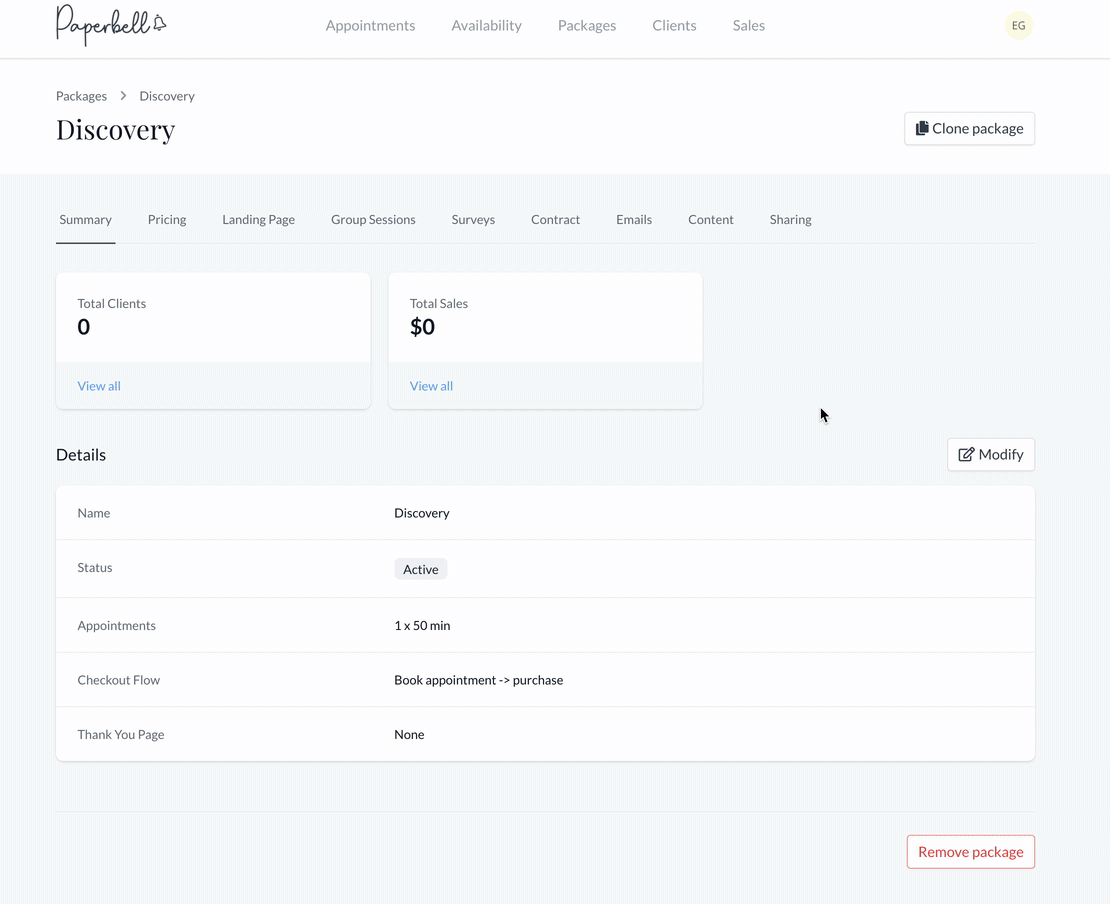Click the Remove package button
The width and height of the screenshot is (1110, 904).
(970, 851)
